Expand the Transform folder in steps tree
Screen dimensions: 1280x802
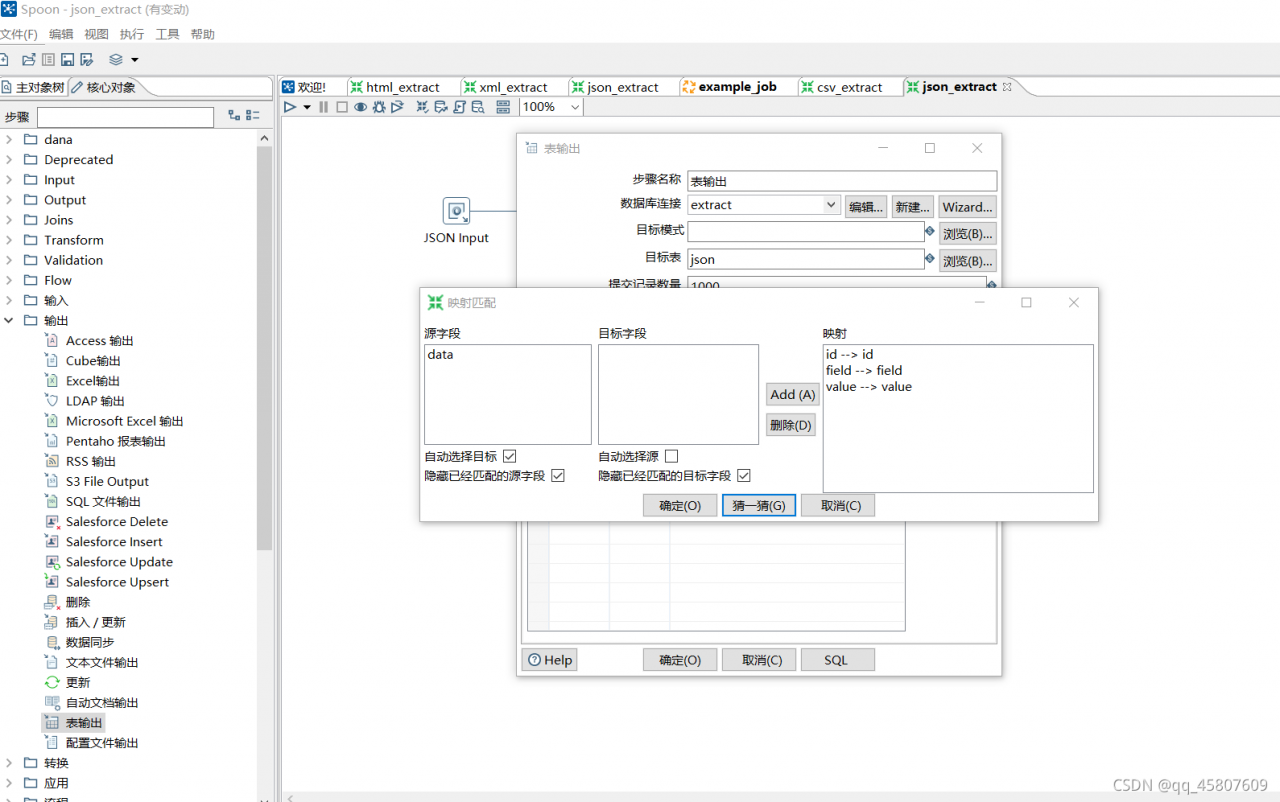pyautogui.click(x=9, y=240)
